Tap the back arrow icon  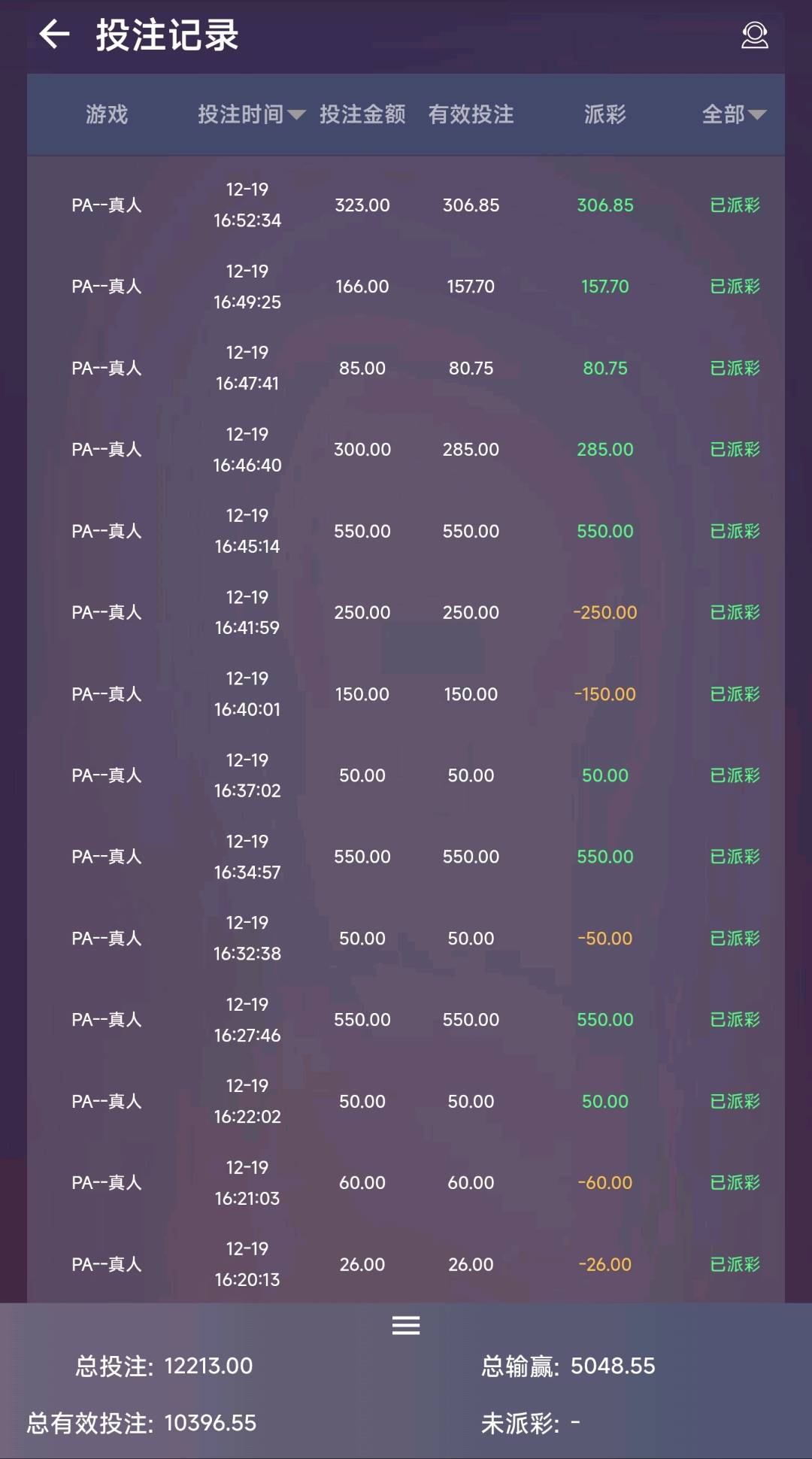(54, 35)
